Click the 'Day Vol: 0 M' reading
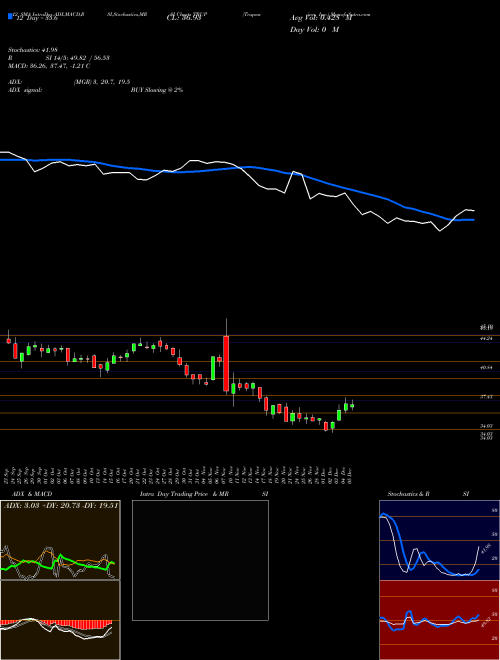500x660 pixels. pyautogui.click(x=314, y=30)
